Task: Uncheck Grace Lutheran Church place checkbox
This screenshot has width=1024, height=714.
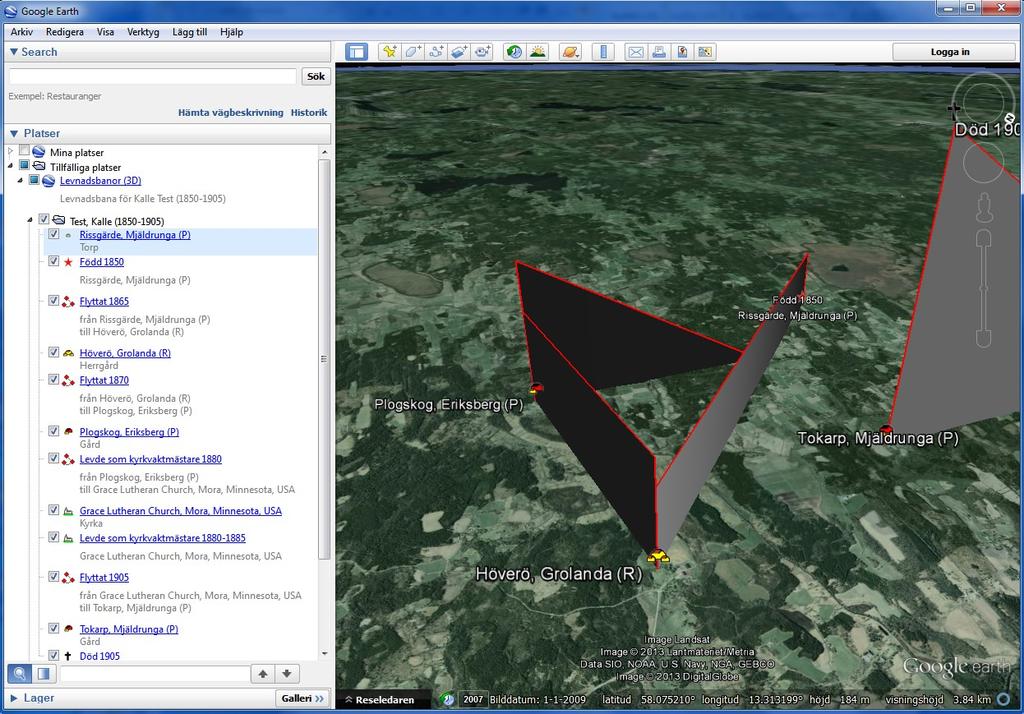Action: click(x=54, y=510)
